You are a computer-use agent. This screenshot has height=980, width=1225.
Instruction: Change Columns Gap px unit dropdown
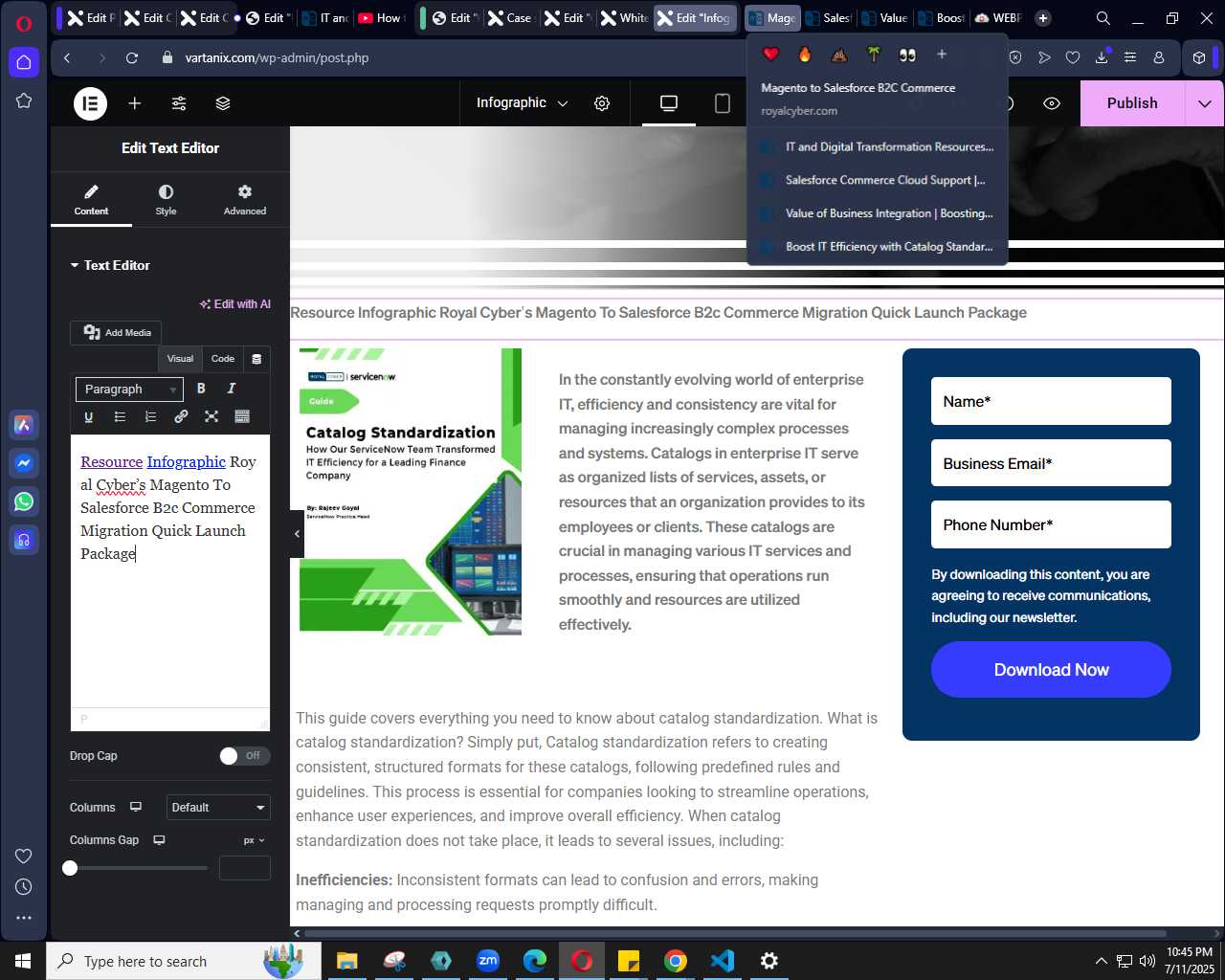(255, 840)
